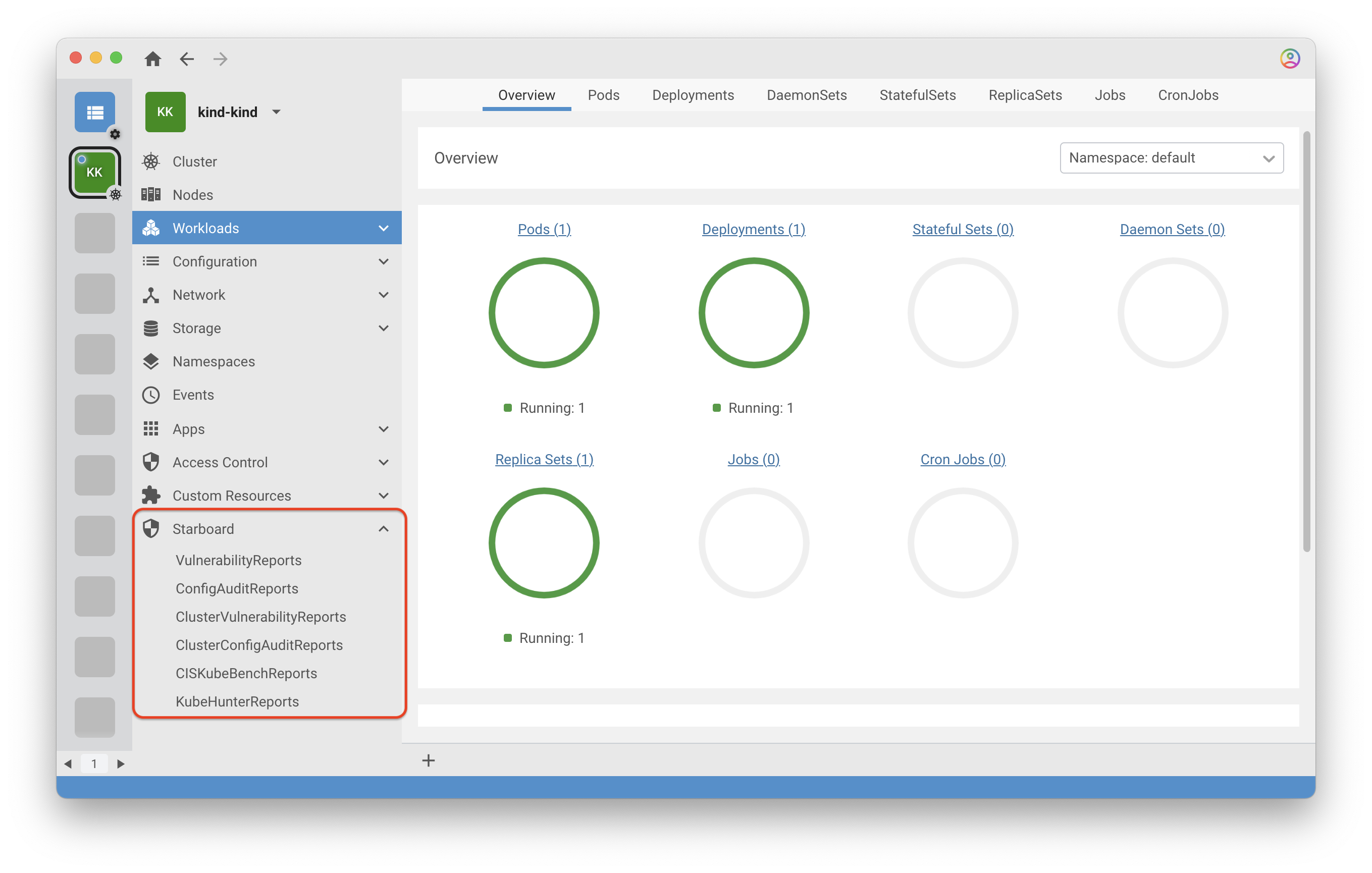Viewport: 1372px width, 873px height.
Task: Expand the Configuration section chevron
Action: pyautogui.click(x=384, y=261)
